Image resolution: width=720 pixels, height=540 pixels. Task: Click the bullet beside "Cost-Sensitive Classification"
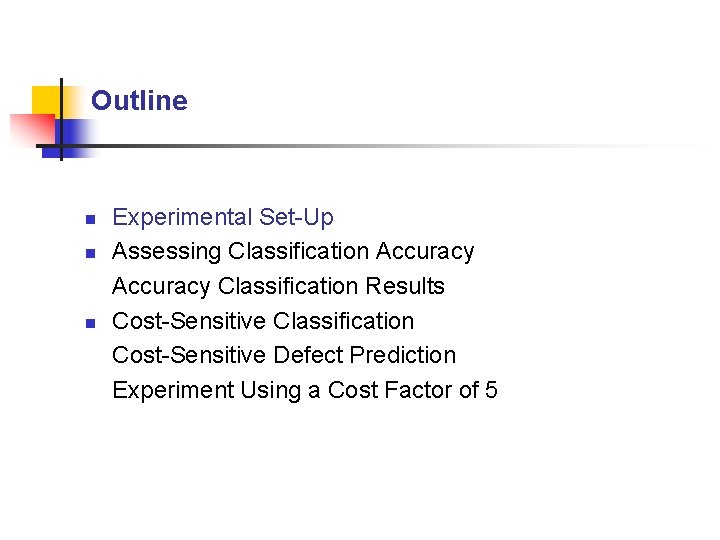tap(88, 323)
